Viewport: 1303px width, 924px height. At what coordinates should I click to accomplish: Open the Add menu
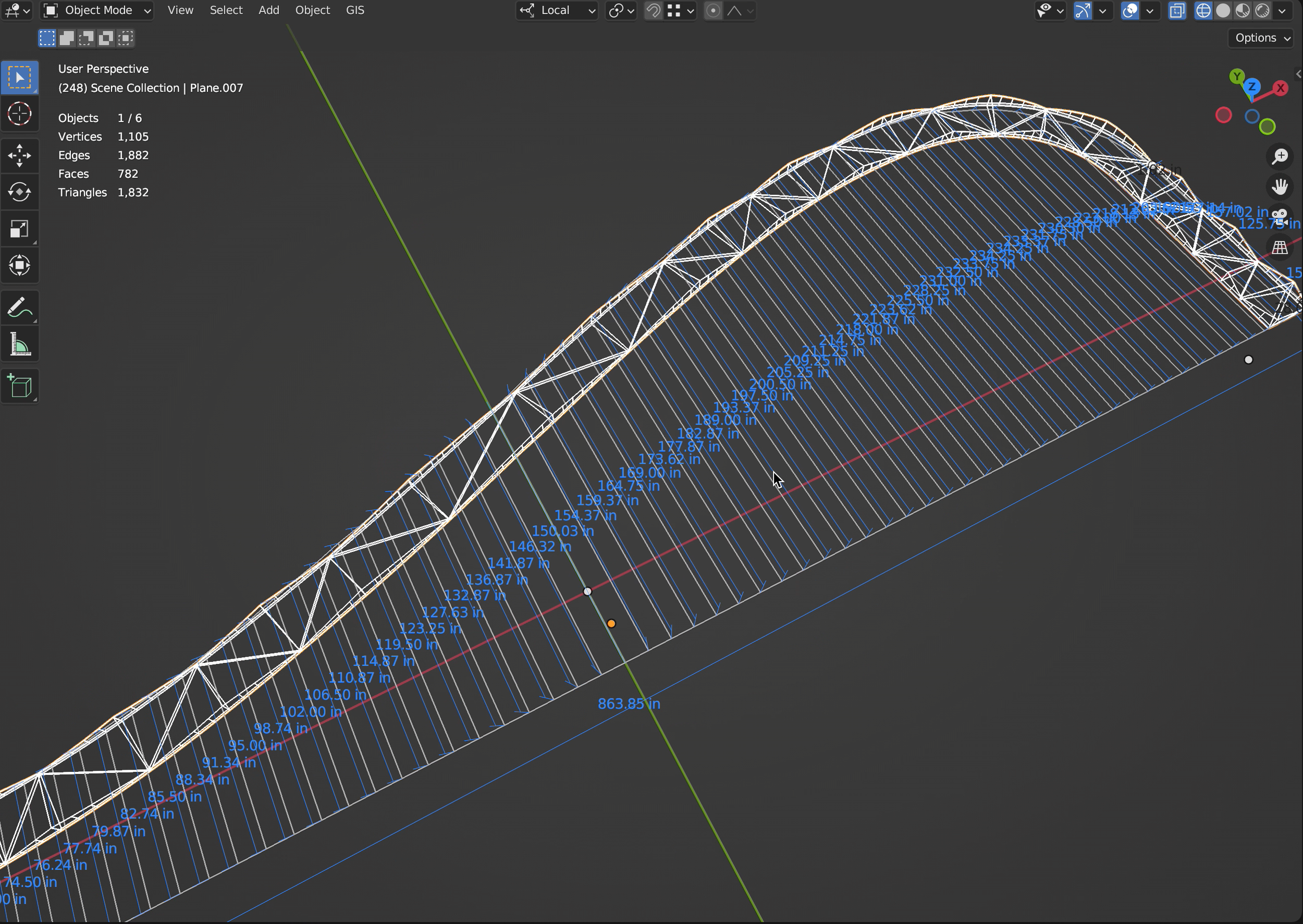click(268, 10)
